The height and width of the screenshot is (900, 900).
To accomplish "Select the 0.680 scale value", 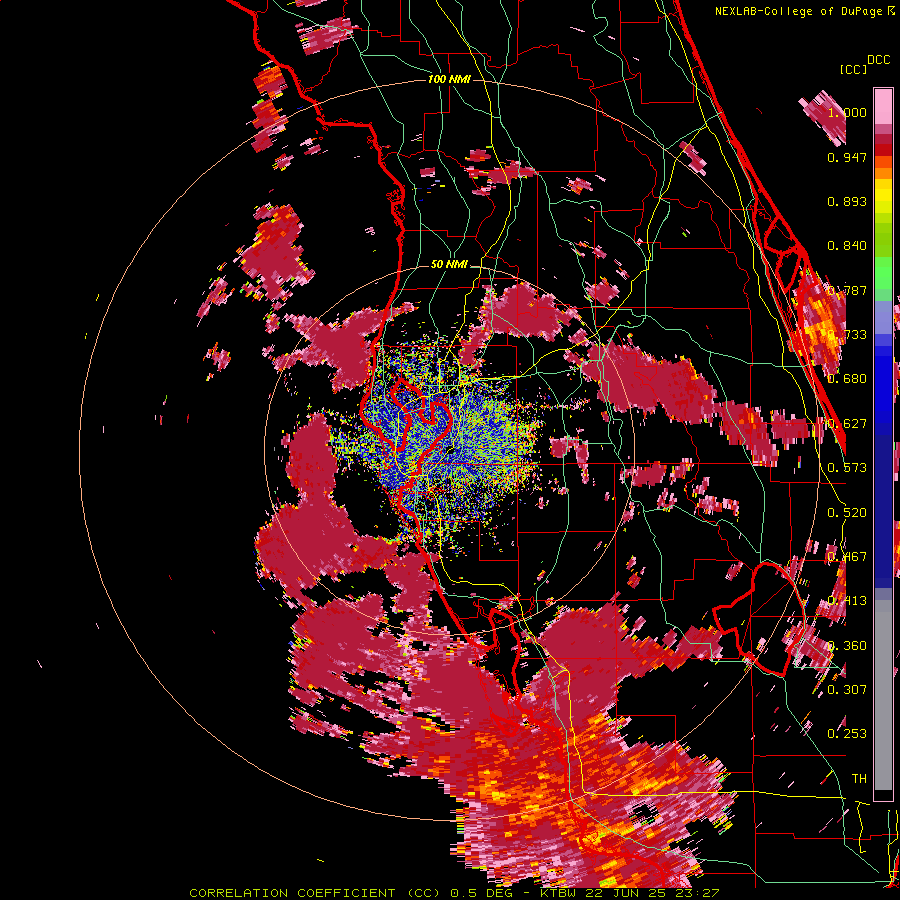I will 847,379.
